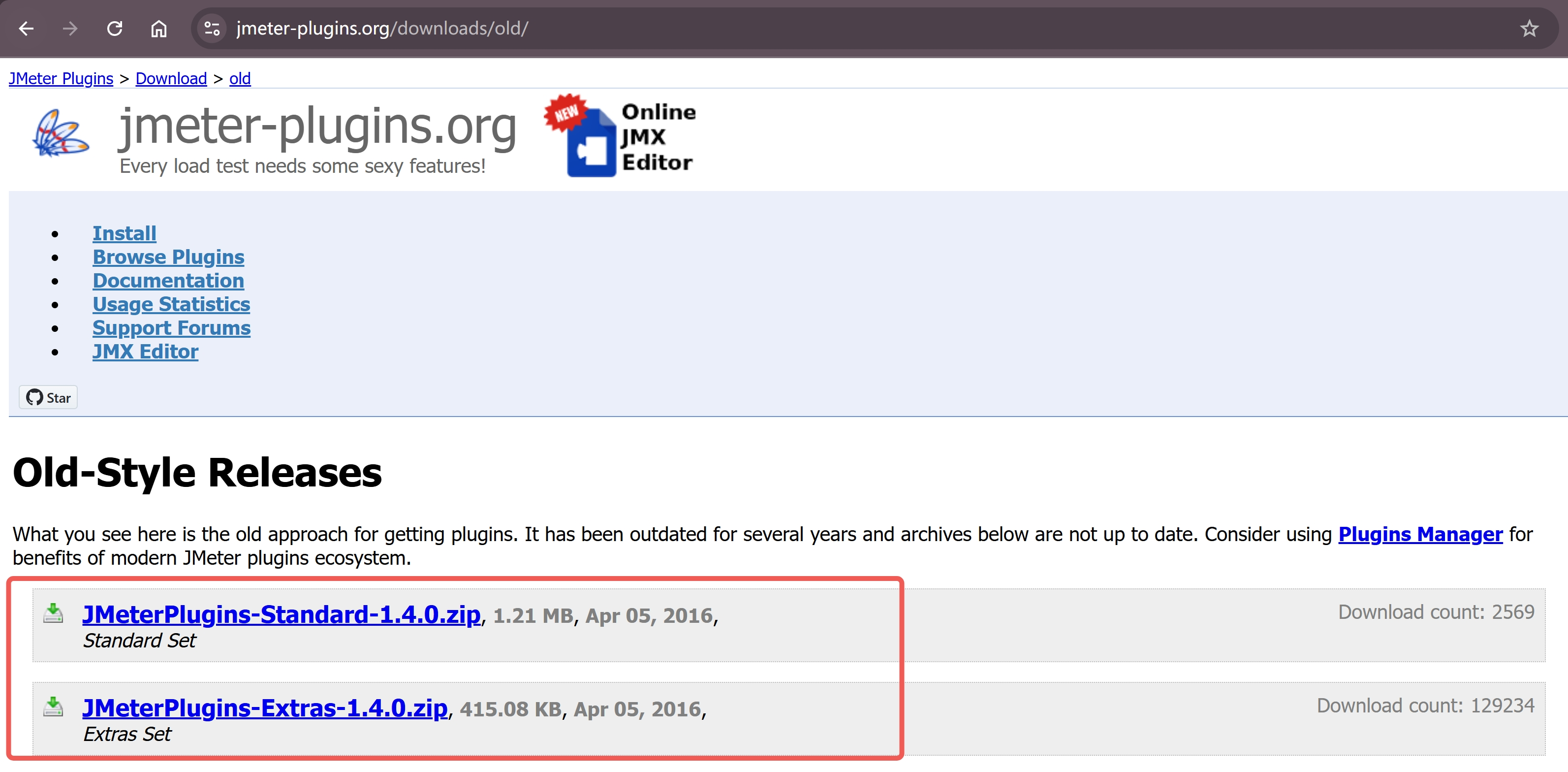Image resolution: width=1568 pixels, height=772 pixels.
Task: Click the 'Extras Set' description
Action: tap(126, 735)
